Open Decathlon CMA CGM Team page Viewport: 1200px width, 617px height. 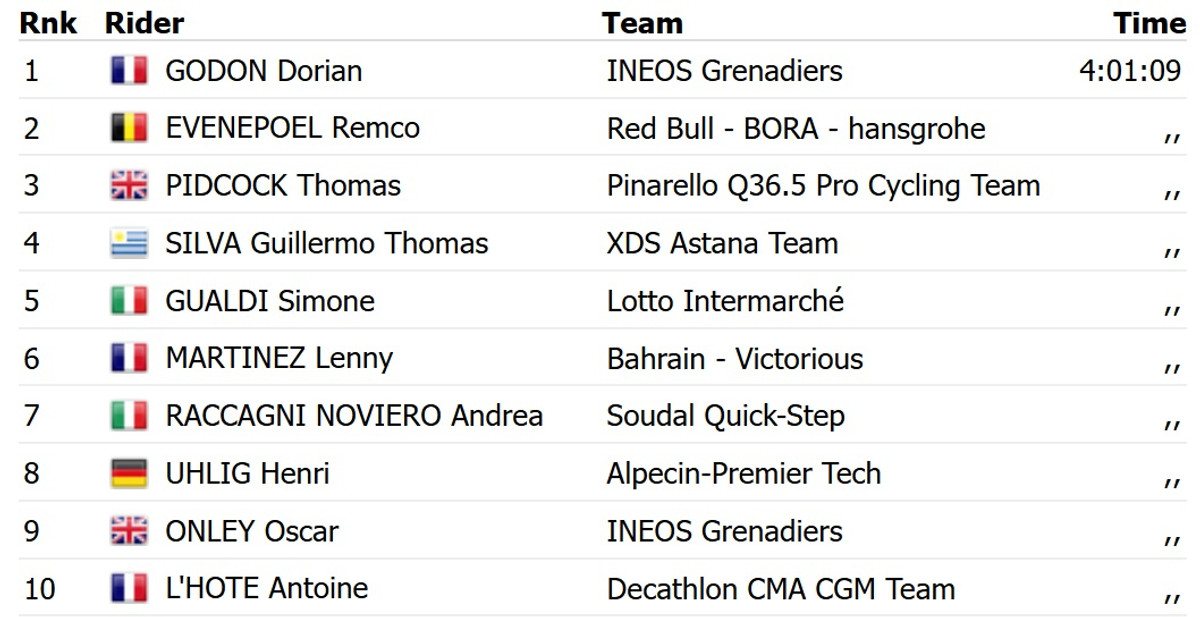[x=780, y=589]
